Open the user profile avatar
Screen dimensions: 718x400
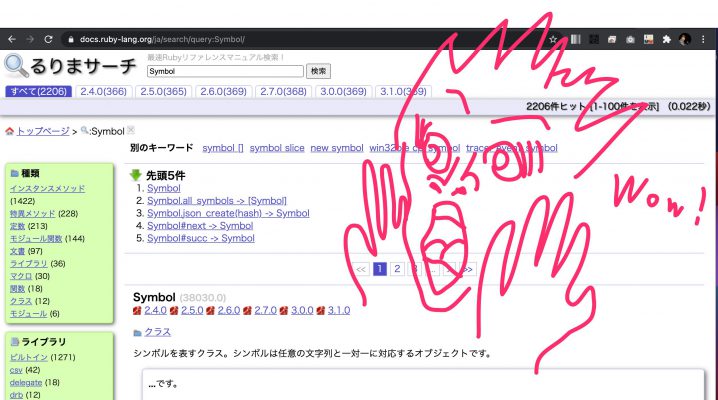coord(685,39)
